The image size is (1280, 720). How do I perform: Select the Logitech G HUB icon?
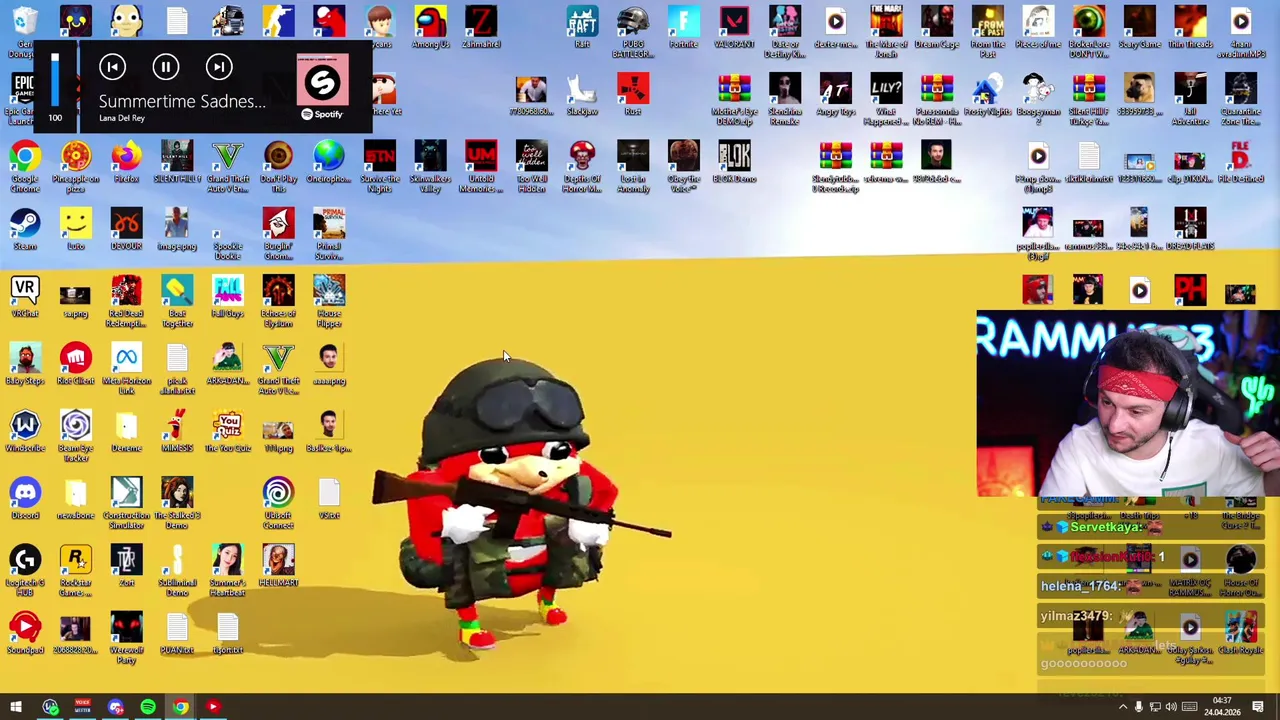click(x=25, y=570)
